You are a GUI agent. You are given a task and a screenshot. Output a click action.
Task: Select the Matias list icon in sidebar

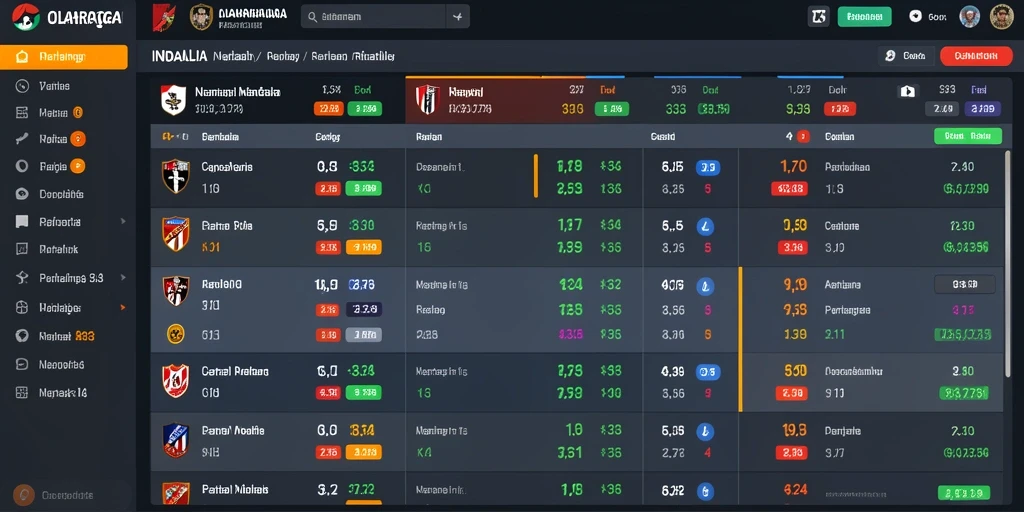pos(22,112)
